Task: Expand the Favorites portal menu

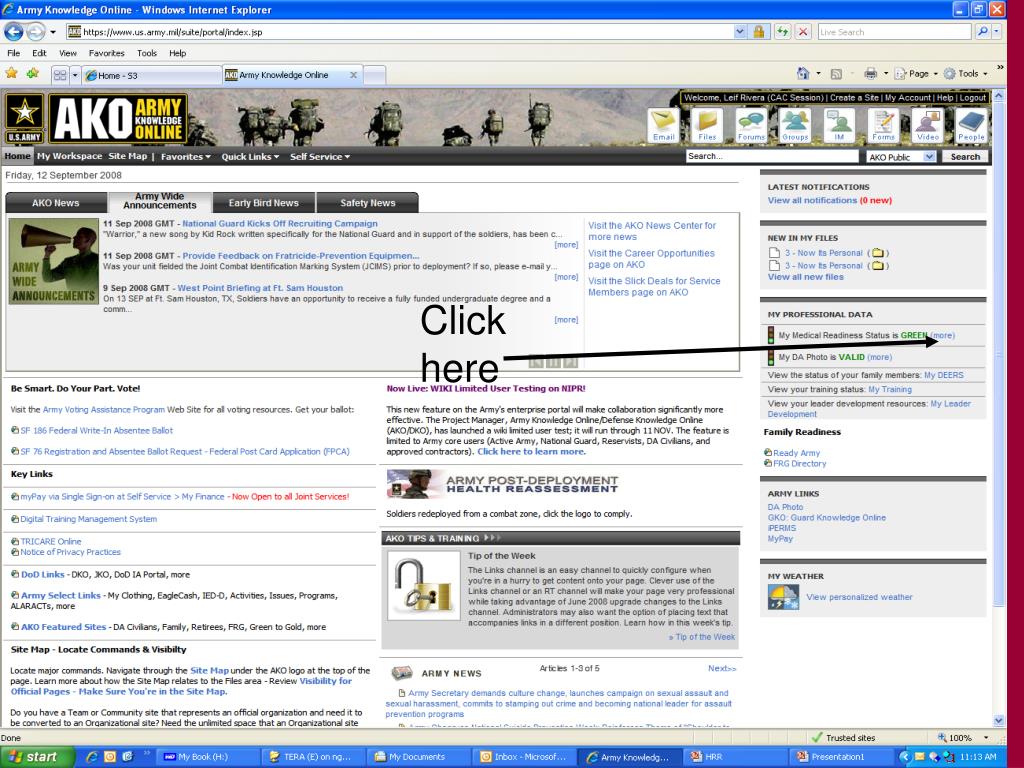Action: click(x=185, y=157)
